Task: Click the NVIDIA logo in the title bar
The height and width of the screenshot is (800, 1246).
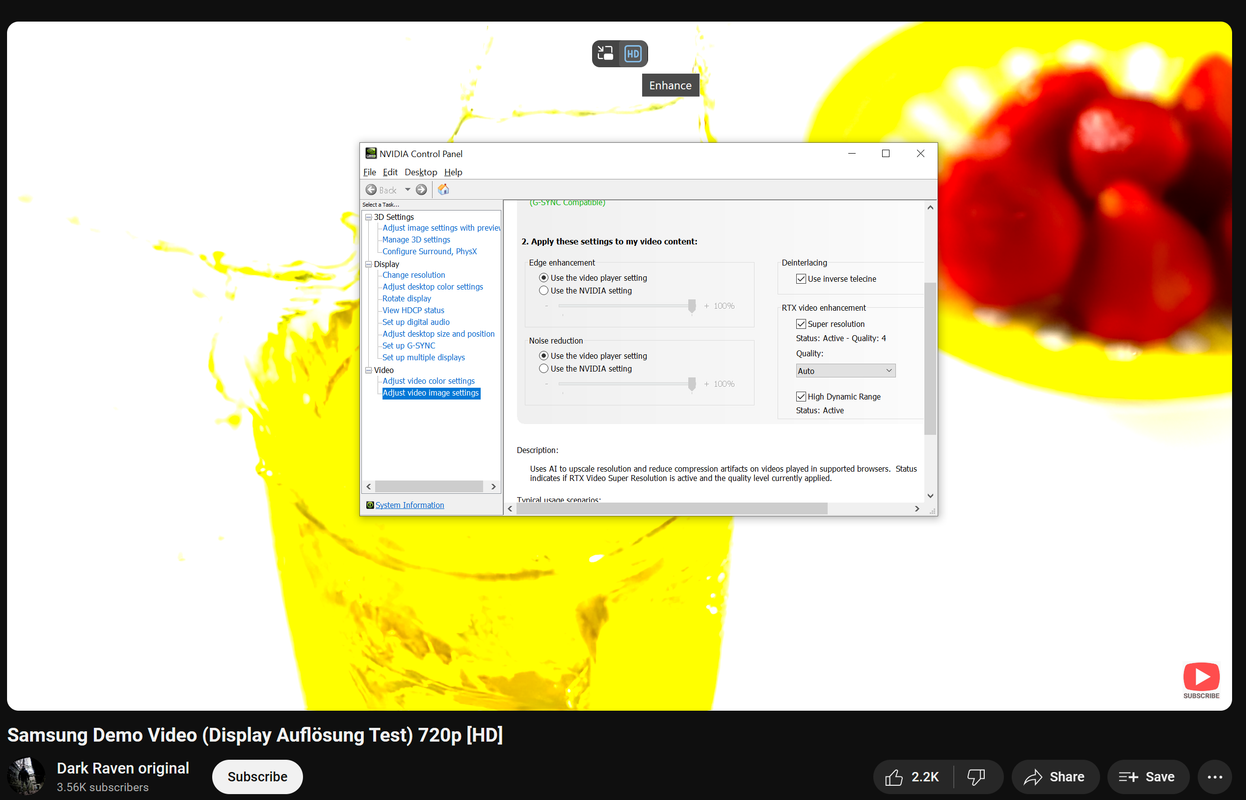Action: (371, 153)
